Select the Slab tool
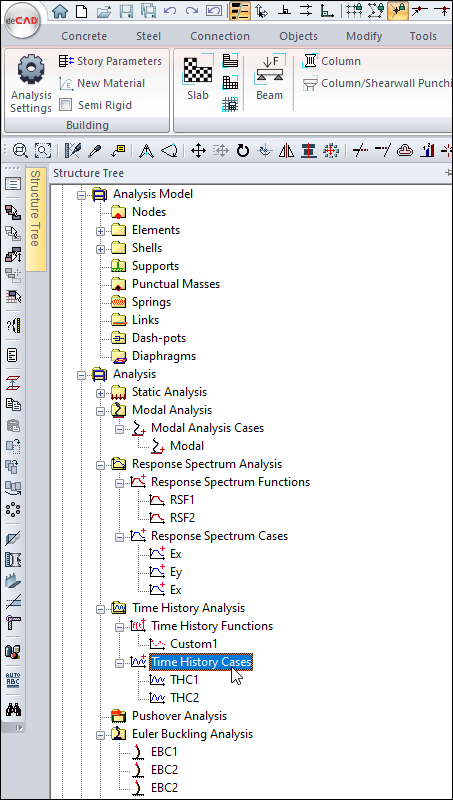The width and height of the screenshot is (453, 800). point(197,77)
